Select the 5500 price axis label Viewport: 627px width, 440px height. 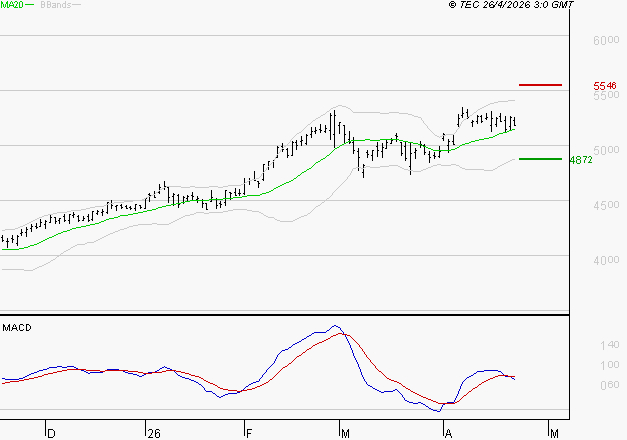(606, 95)
